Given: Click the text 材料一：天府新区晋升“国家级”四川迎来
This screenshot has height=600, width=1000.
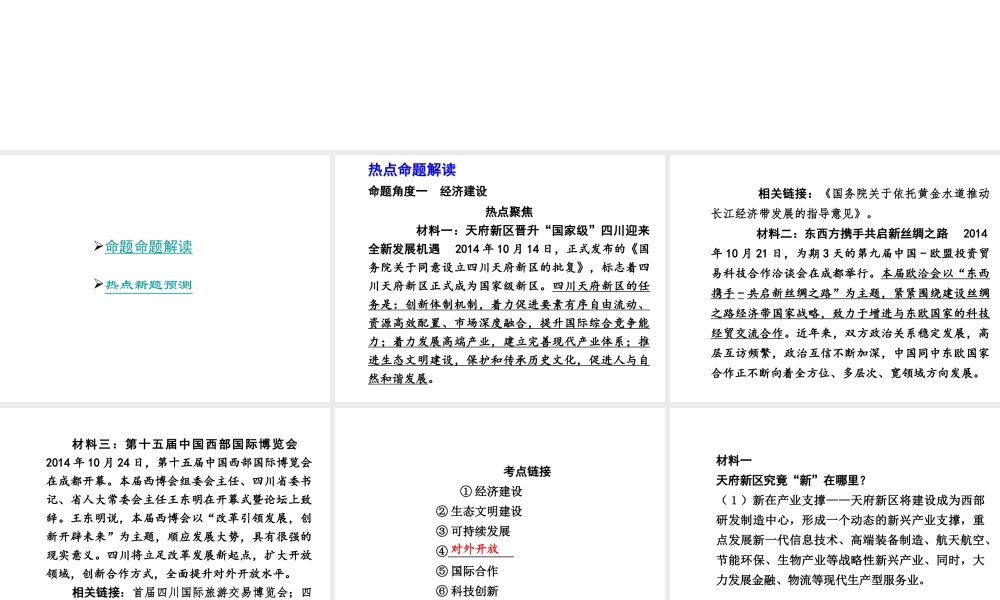Looking at the screenshot, I should (x=533, y=230).
